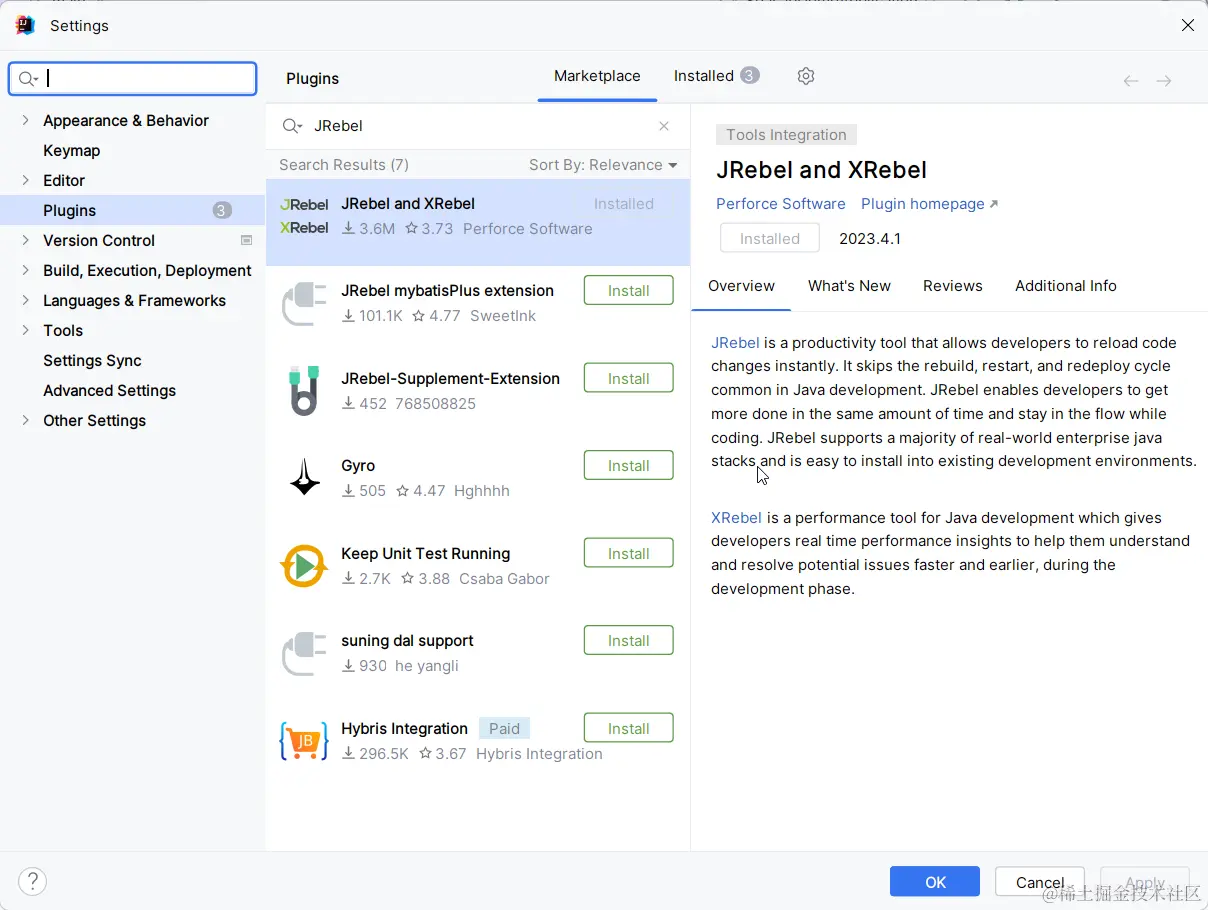1208x910 pixels.
Task: Open help with the question mark icon
Action: 33,881
